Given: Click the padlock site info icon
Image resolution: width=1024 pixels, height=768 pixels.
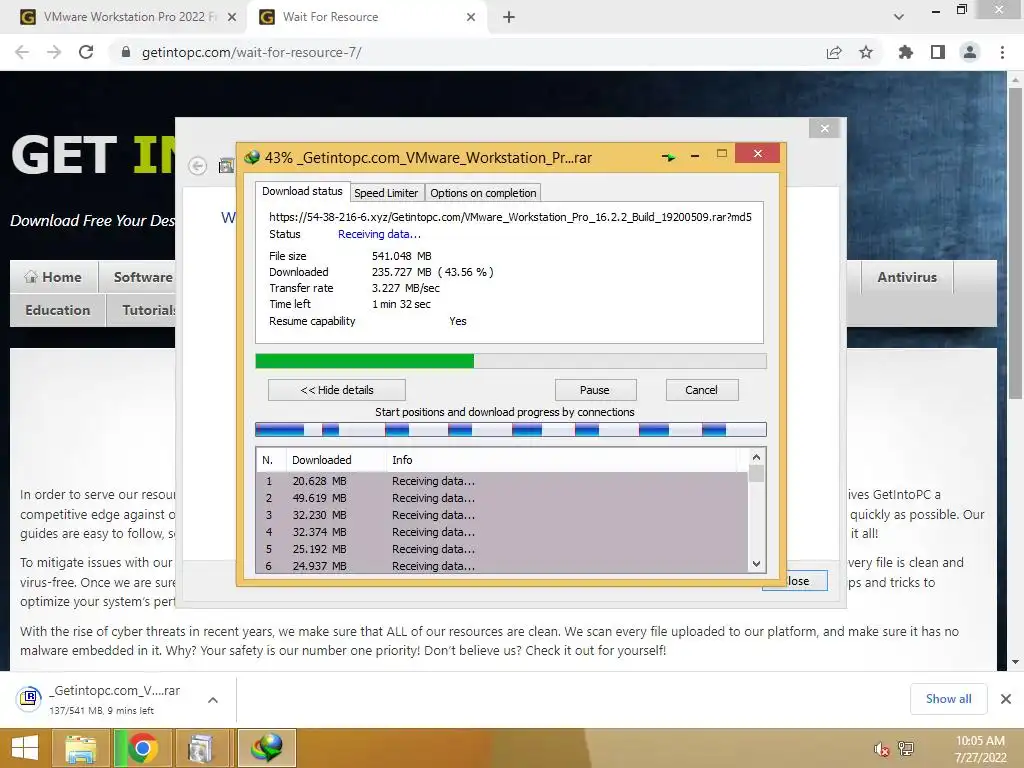Looking at the screenshot, I should point(126,52).
